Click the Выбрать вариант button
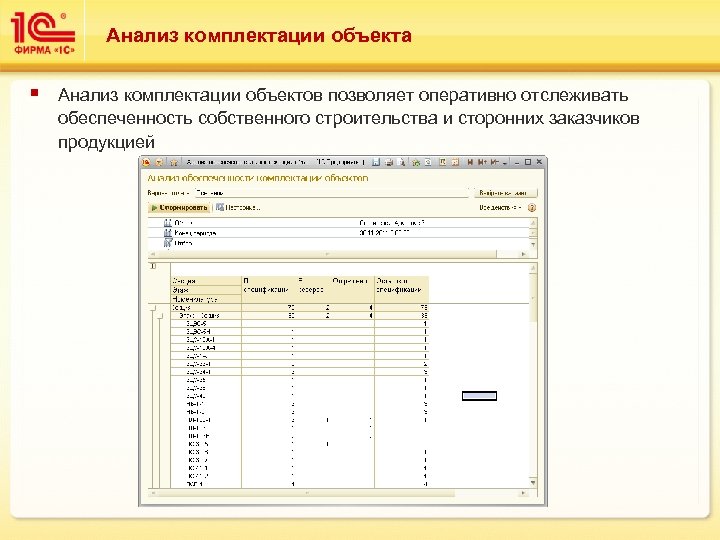The height and width of the screenshot is (540, 720). (x=505, y=193)
